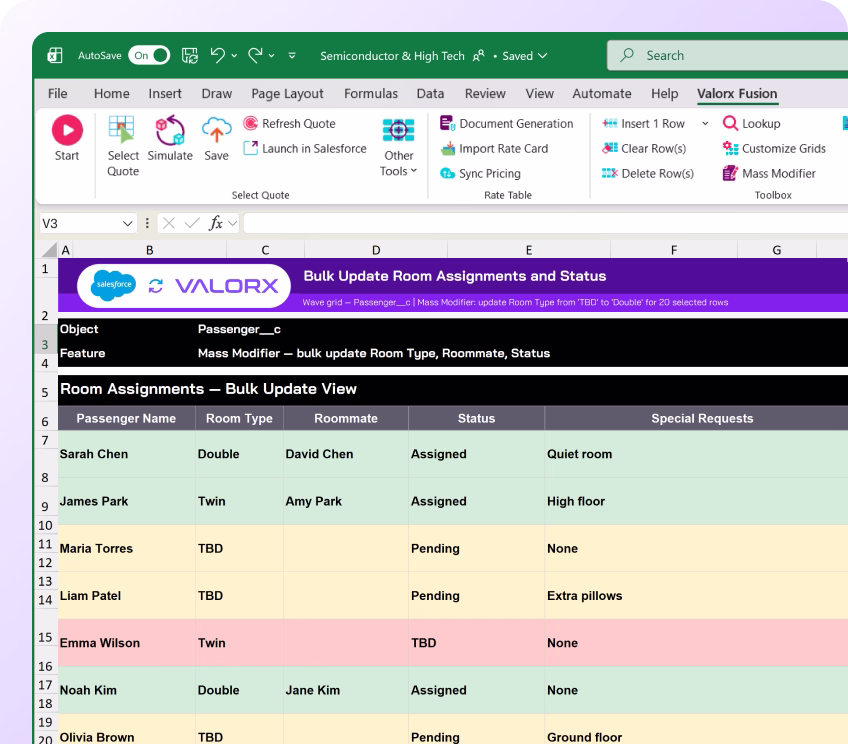Viewport: 848px width, 744px height.
Task: Click Insert 1 Row
Action: [644, 123]
